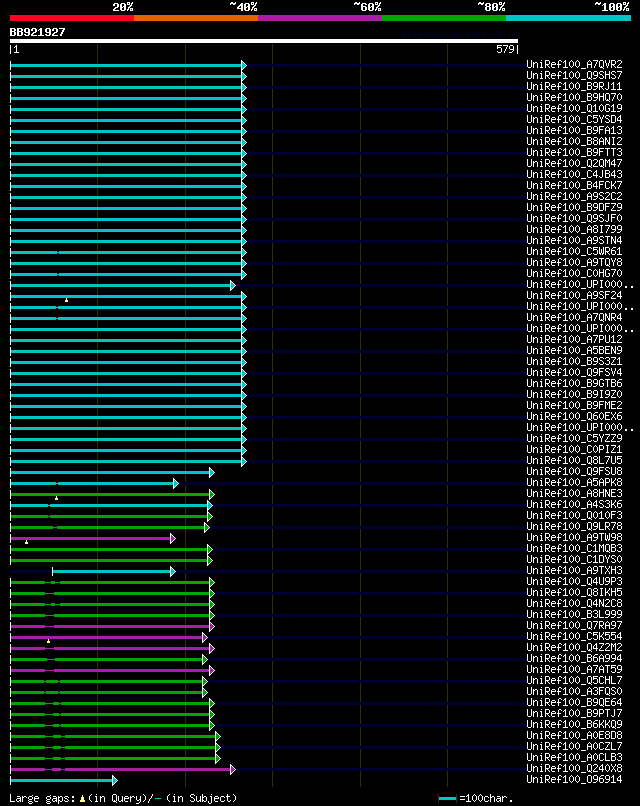Screen dimensions: 640x806
Task: Click the green ~80% identity legend segment
Action: [444, 18]
